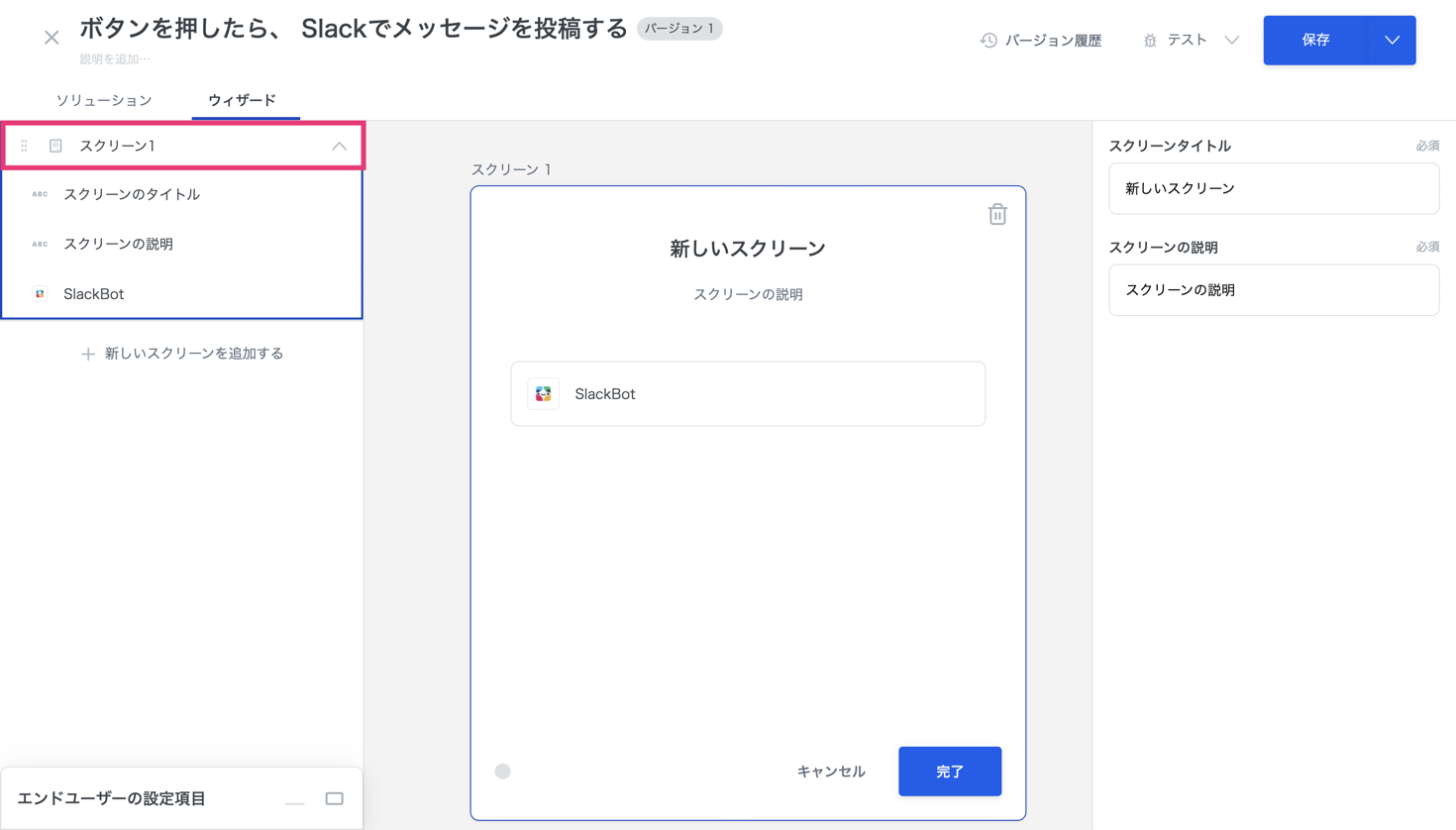1456x830 pixels.
Task: Click the SlackBot icon in left sidebar
Action: (40, 294)
